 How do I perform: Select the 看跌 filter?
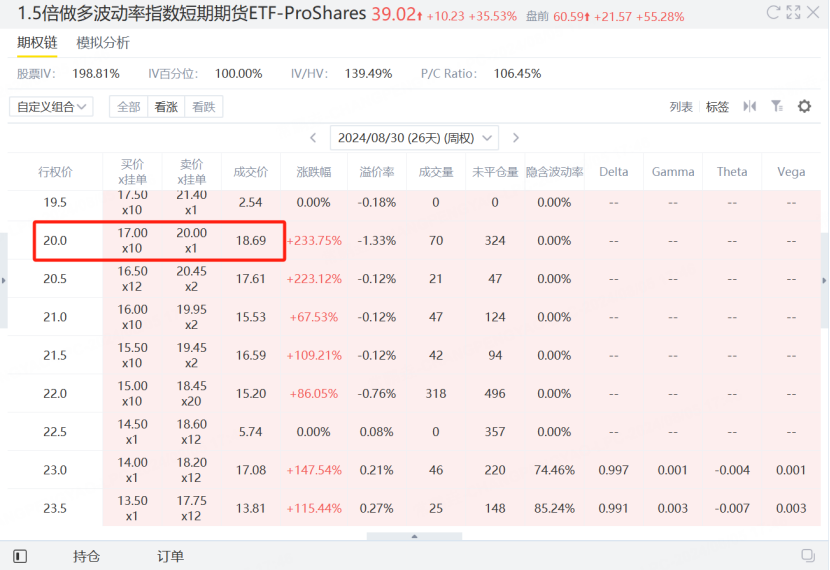pyautogui.click(x=204, y=107)
